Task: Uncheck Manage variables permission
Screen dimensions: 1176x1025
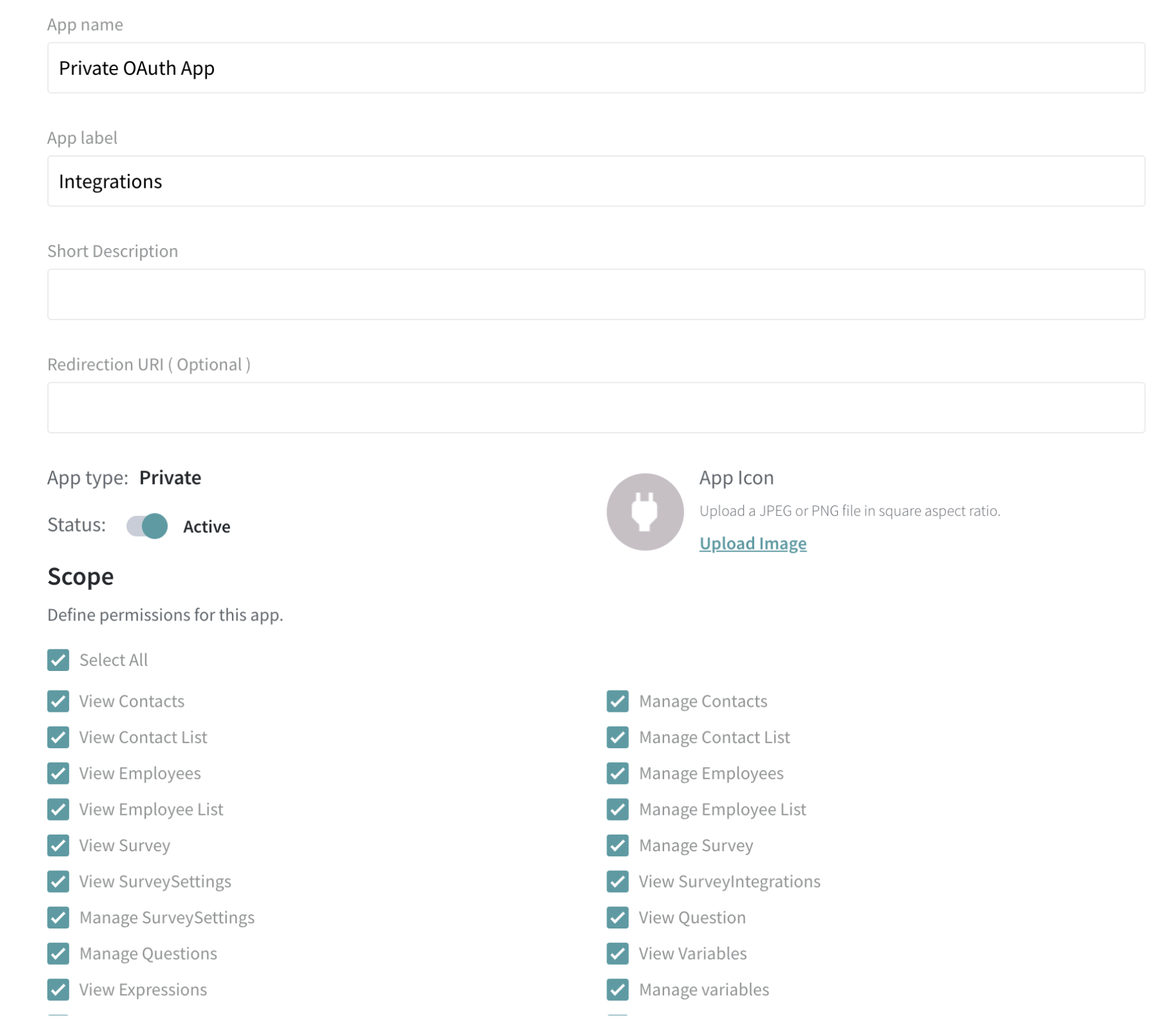Action: (x=617, y=989)
